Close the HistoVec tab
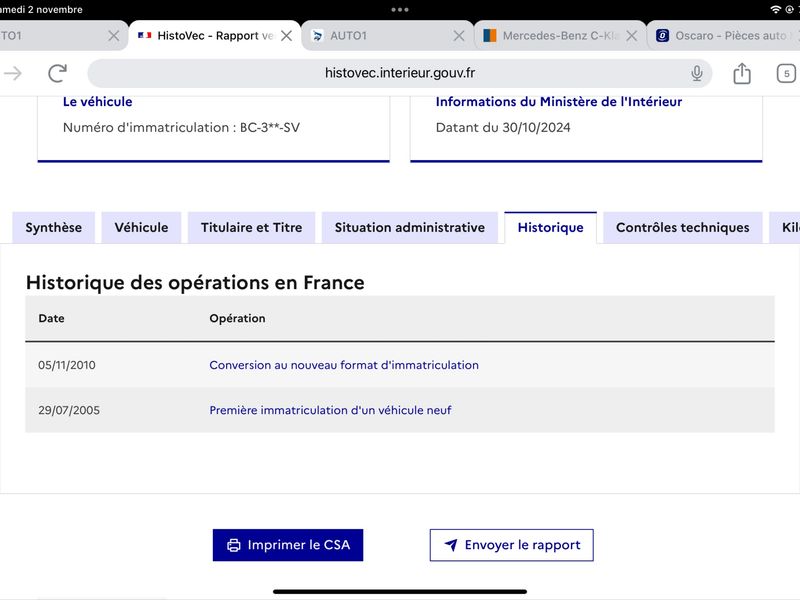 [287, 36]
